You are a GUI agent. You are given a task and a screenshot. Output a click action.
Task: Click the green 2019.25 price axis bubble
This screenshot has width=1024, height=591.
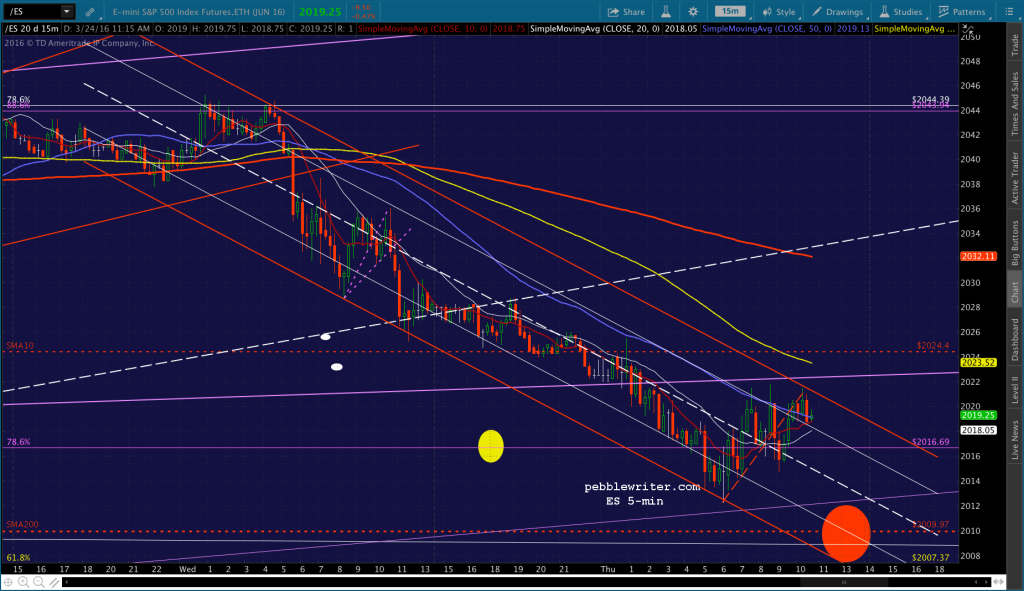(x=978, y=415)
